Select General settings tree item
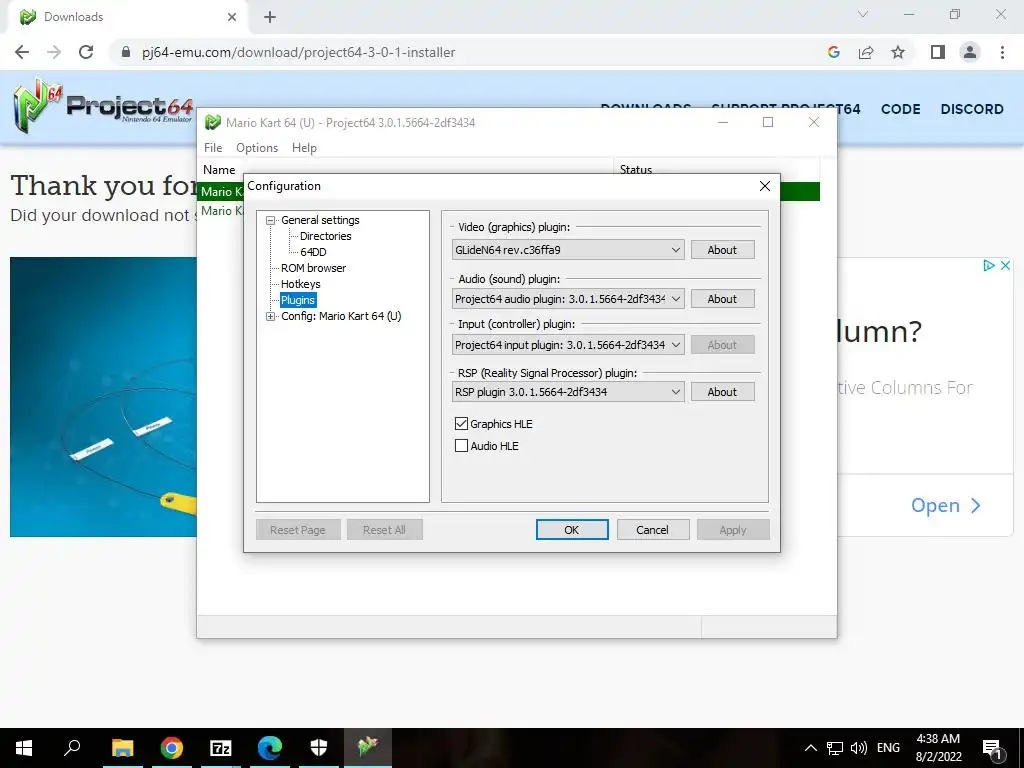1024x768 pixels. pyautogui.click(x=320, y=220)
